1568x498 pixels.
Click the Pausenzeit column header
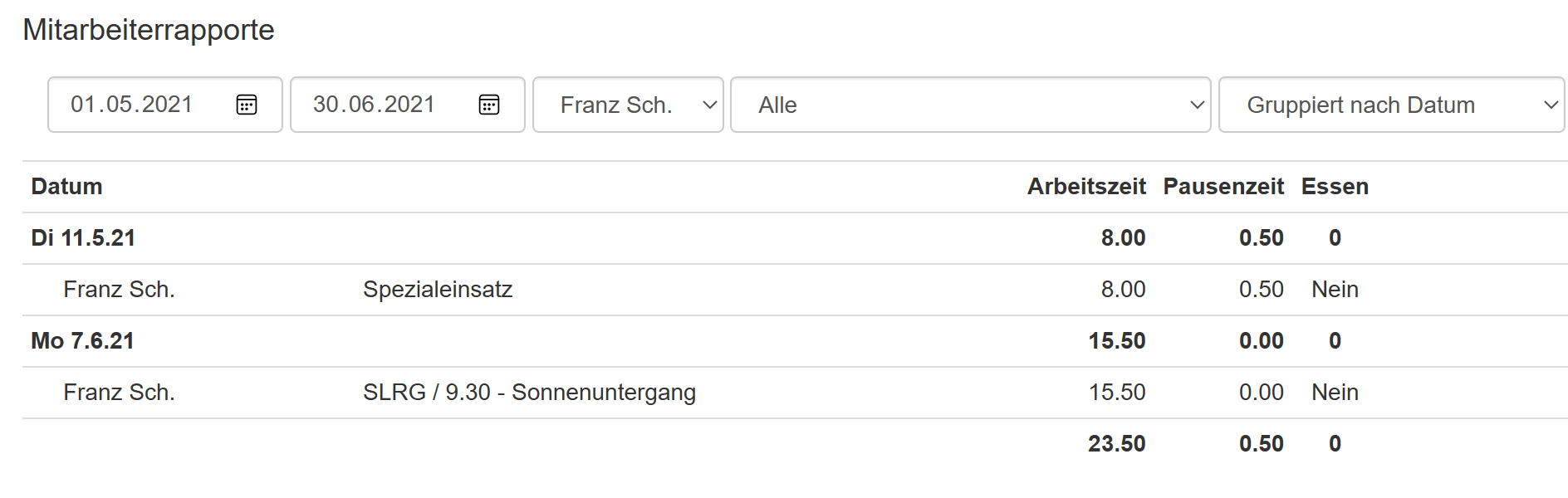point(1223,187)
